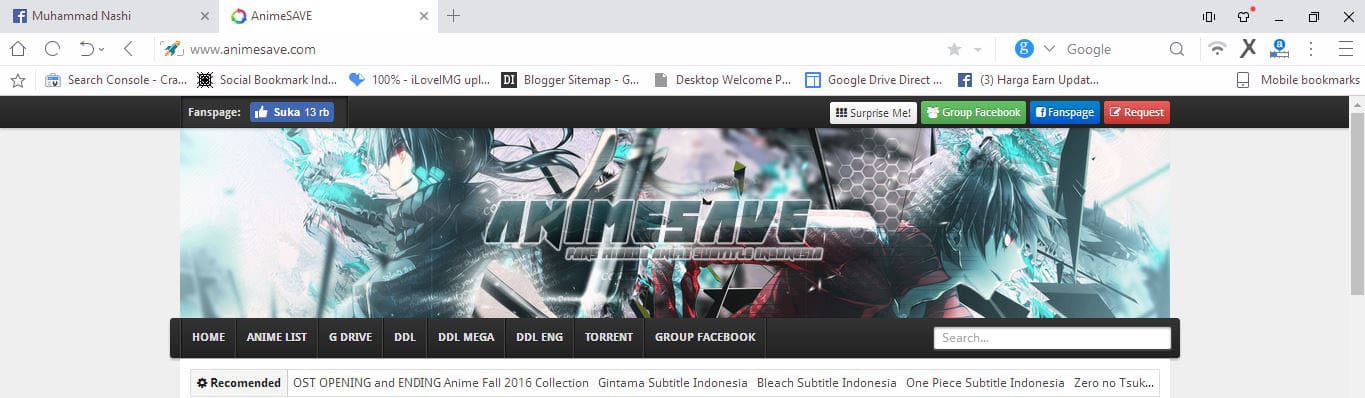Viewport: 1365px width, 398px height.
Task: Bookmark this page with the star icon
Action: pyautogui.click(x=954, y=49)
